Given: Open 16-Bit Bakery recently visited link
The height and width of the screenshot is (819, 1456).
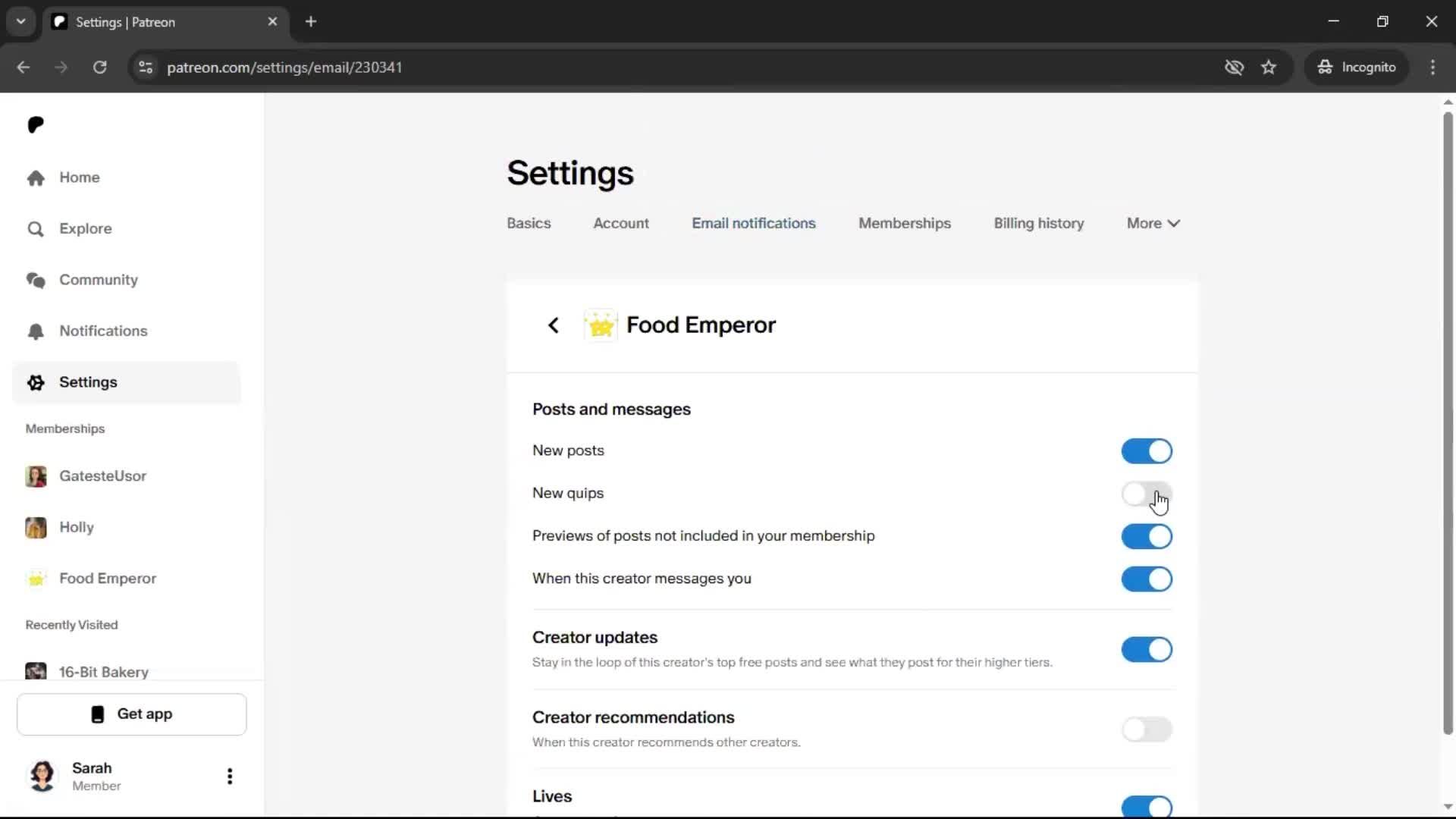Looking at the screenshot, I should tap(127, 671).
